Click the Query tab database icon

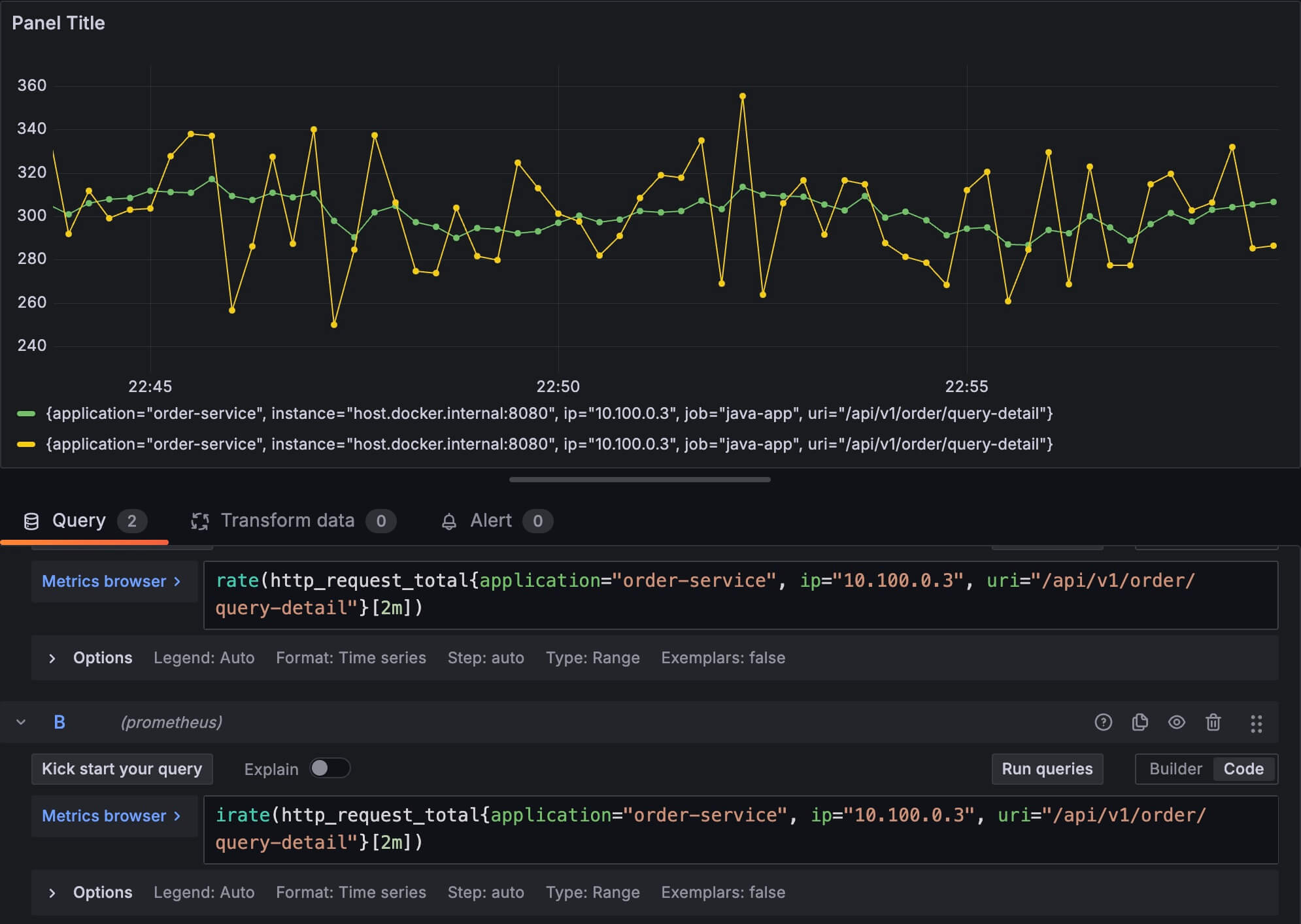(x=31, y=521)
